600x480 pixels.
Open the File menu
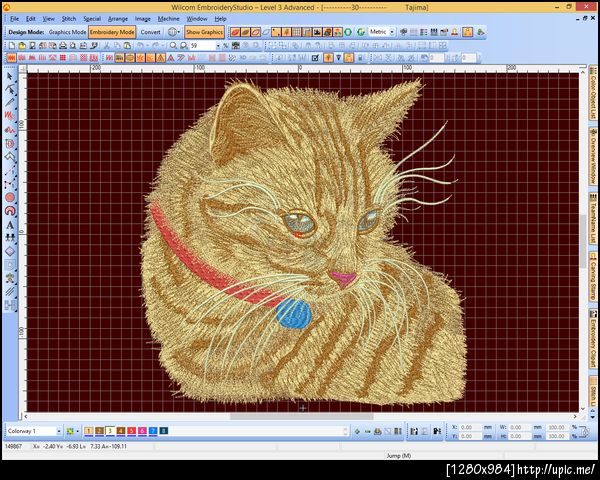15,19
